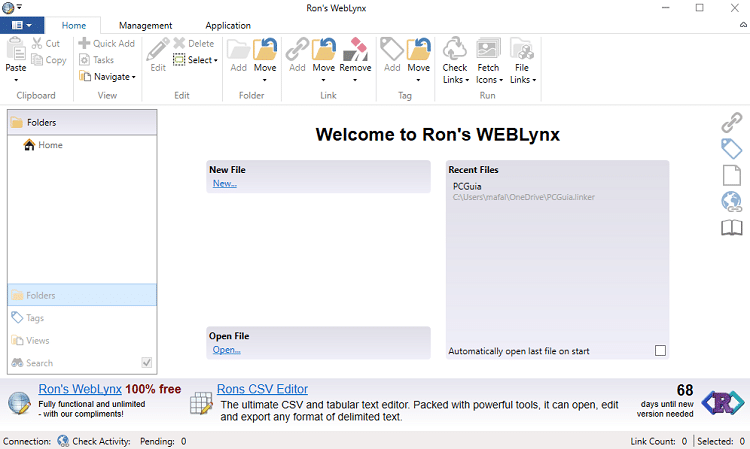Click Pending count in the status bar

(163, 441)
